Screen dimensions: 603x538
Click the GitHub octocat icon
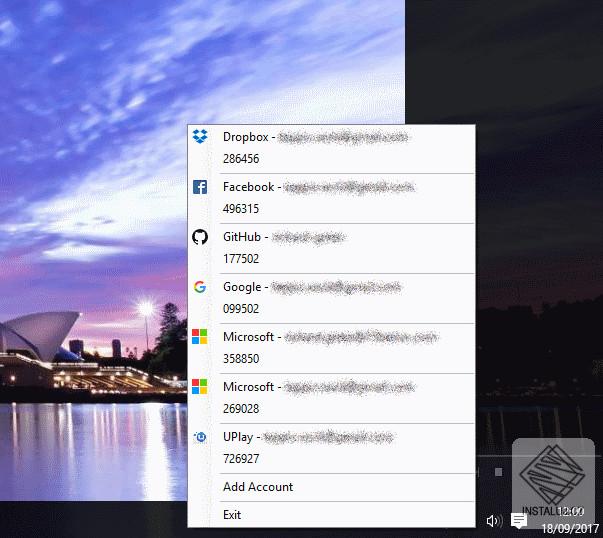pos(200,237)
